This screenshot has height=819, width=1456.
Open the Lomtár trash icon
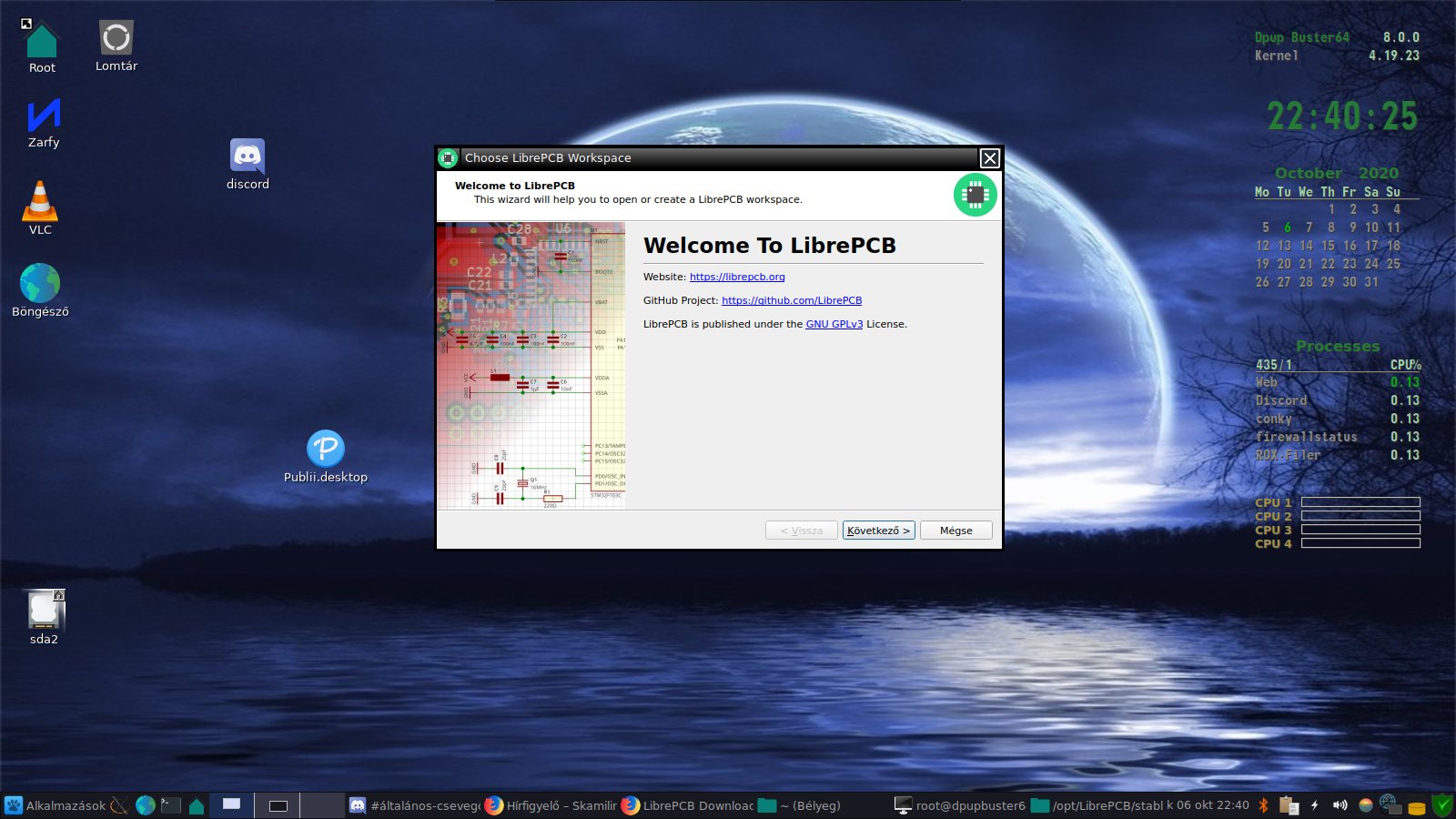116,45
